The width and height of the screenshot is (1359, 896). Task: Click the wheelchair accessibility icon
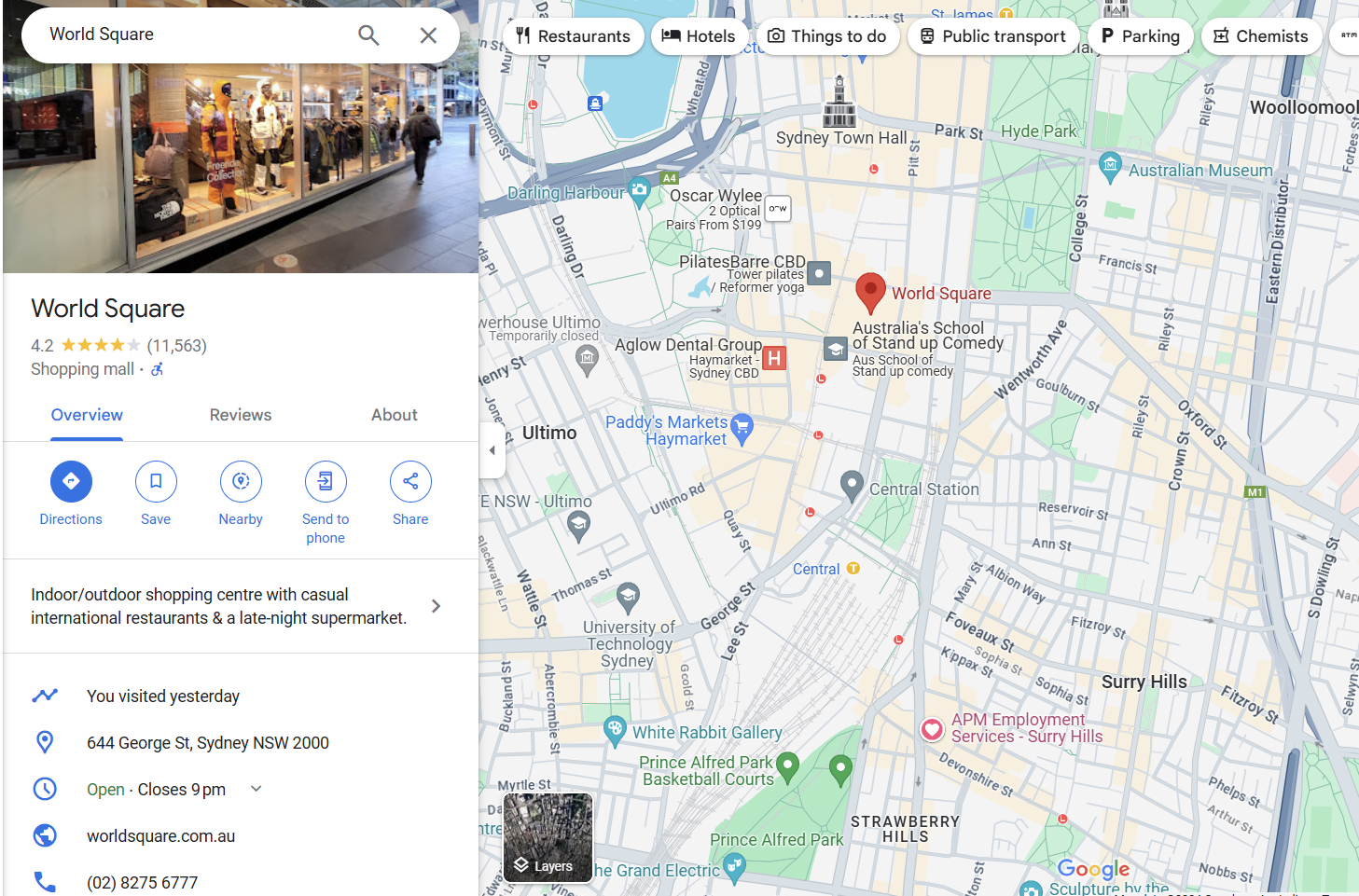[x=158, y=369]
